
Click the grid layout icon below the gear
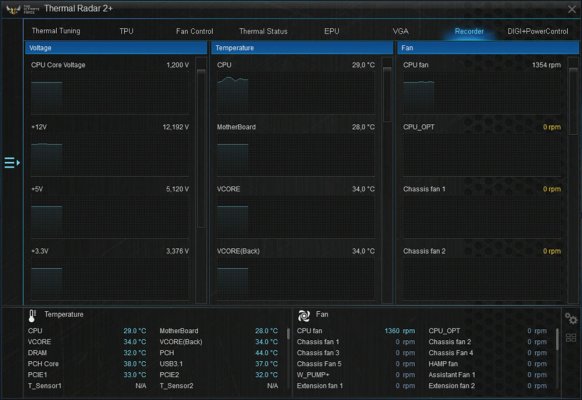pos(571,337)
